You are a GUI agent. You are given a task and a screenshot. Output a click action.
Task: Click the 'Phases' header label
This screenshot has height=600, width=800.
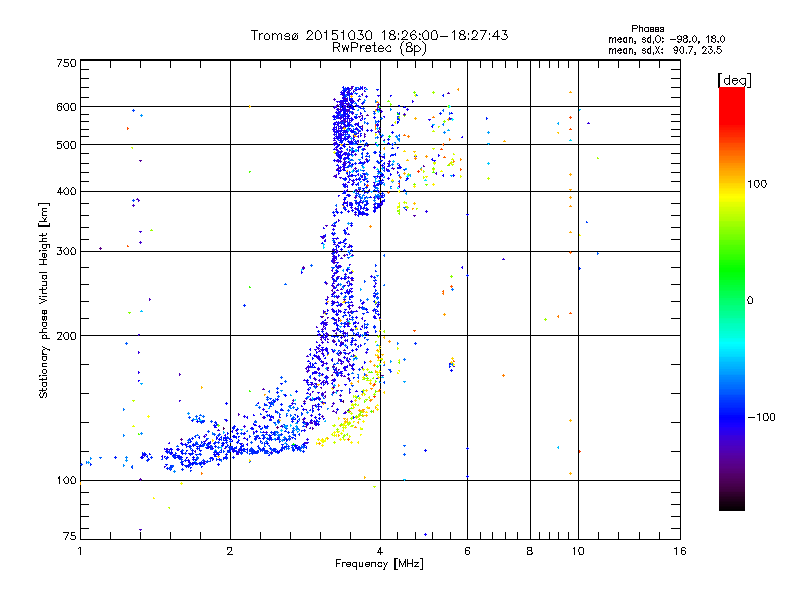click(x=647, y=29)
